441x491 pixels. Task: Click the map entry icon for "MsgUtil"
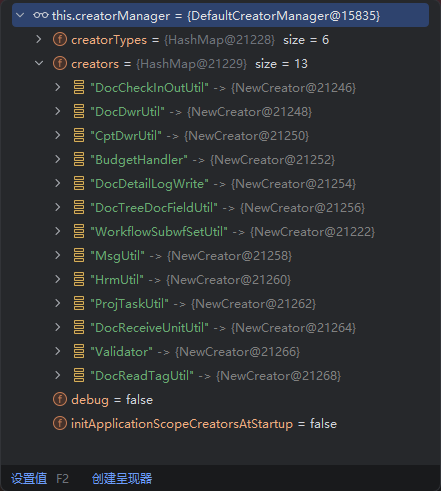coord(79,255)
